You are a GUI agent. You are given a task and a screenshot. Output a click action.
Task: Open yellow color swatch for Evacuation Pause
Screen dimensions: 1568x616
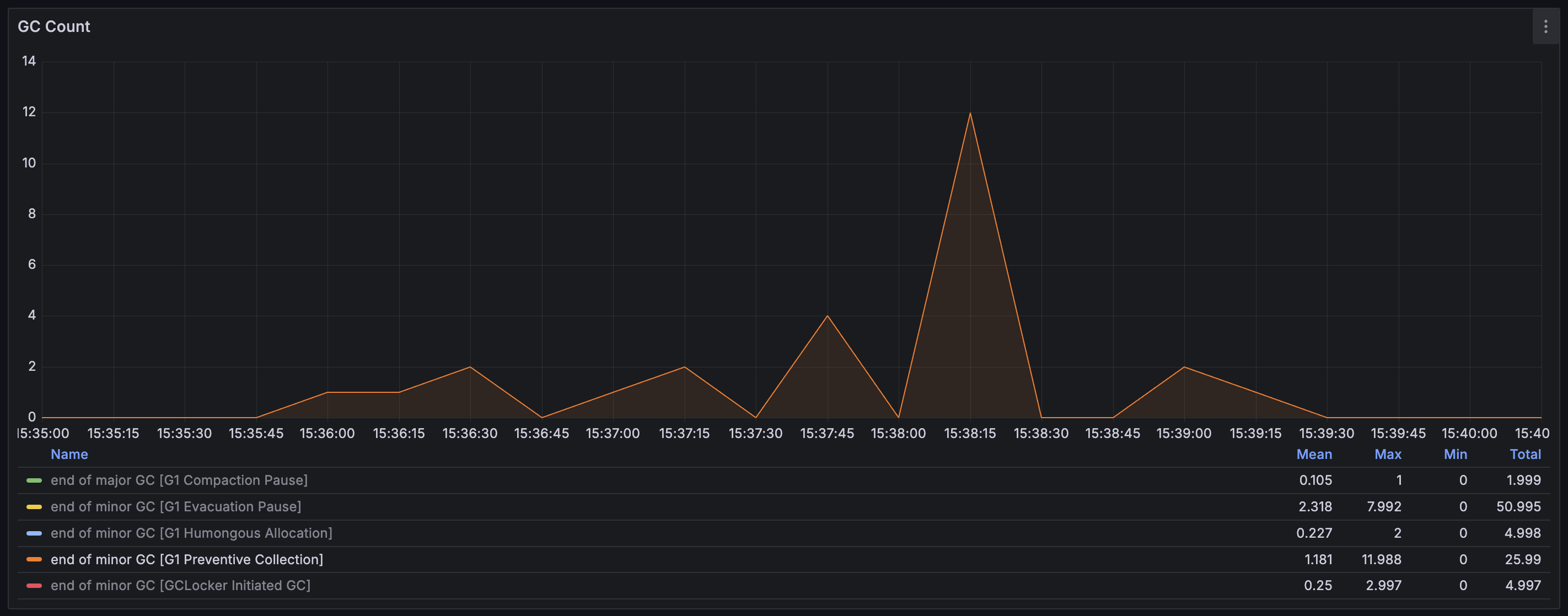click(x=34, y=506)
